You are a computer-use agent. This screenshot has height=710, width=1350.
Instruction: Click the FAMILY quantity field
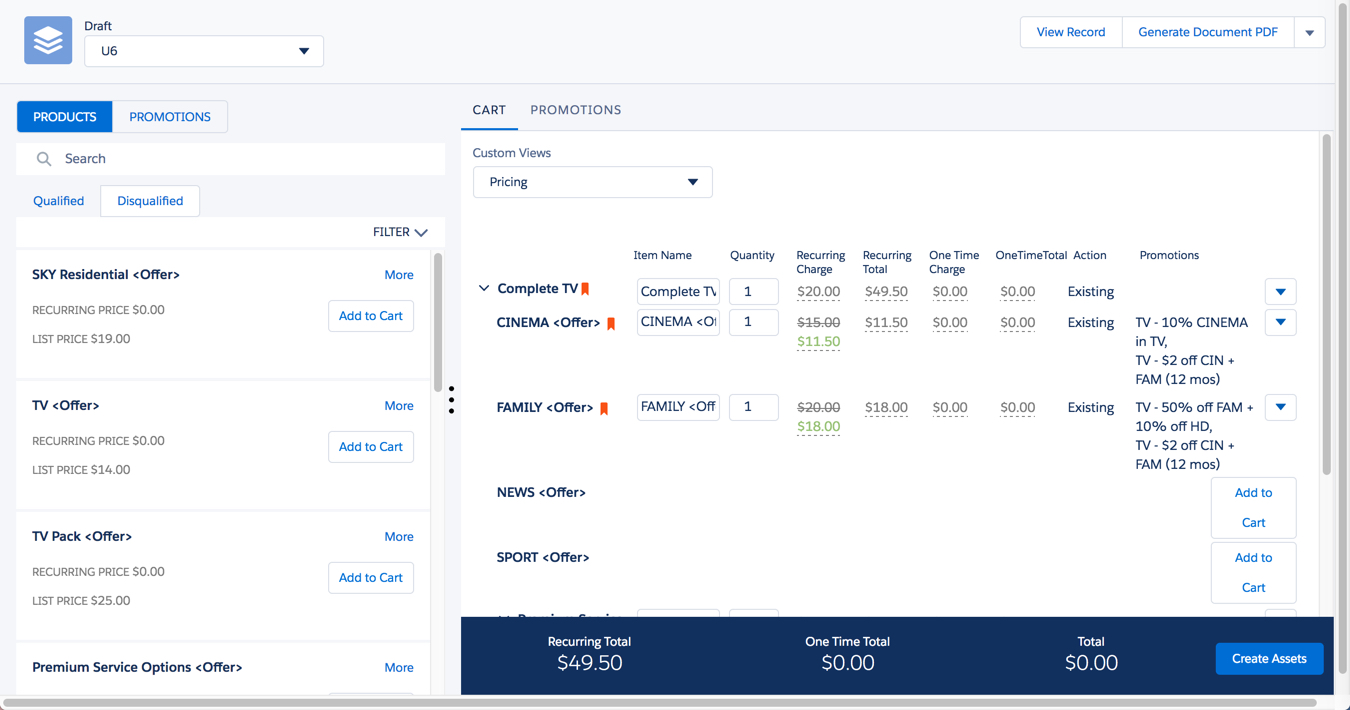coord(754,407)
